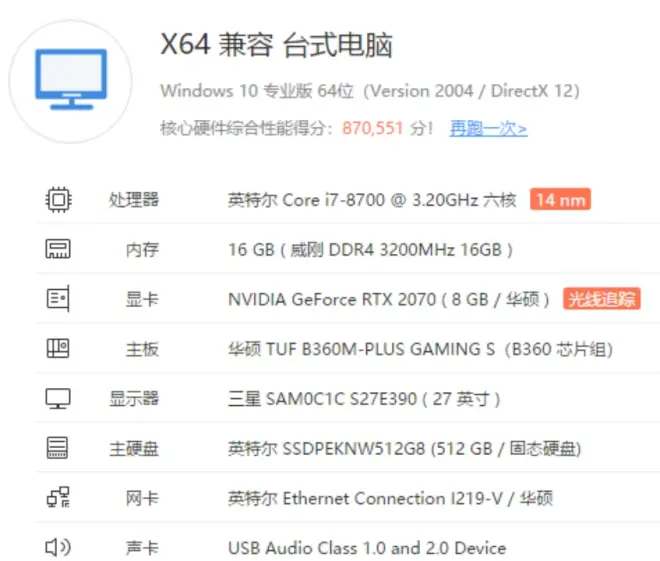Click the graphics card icon

point(57,299)
